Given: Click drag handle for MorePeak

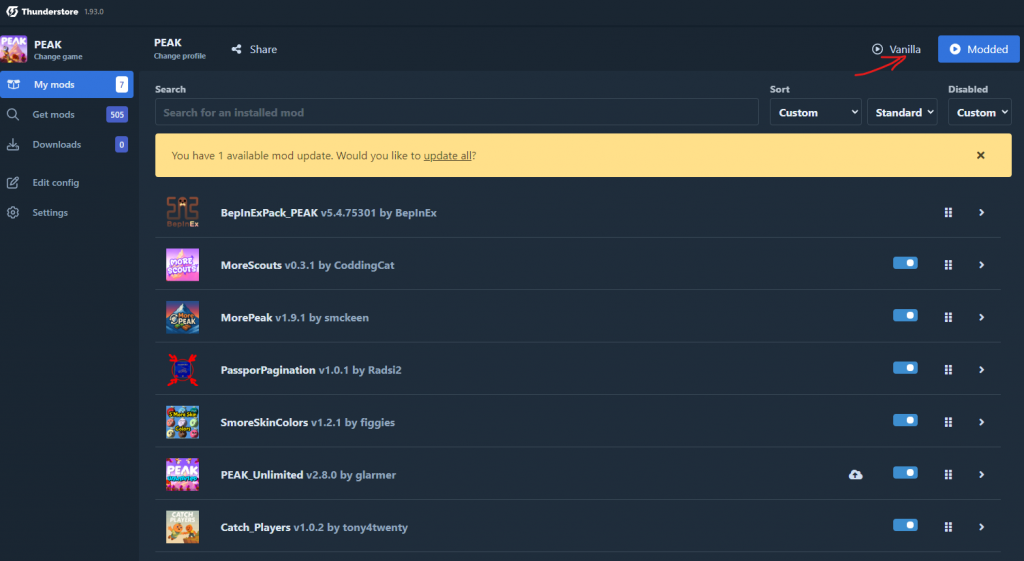Looking at the screenshot, I should [948, 317].
